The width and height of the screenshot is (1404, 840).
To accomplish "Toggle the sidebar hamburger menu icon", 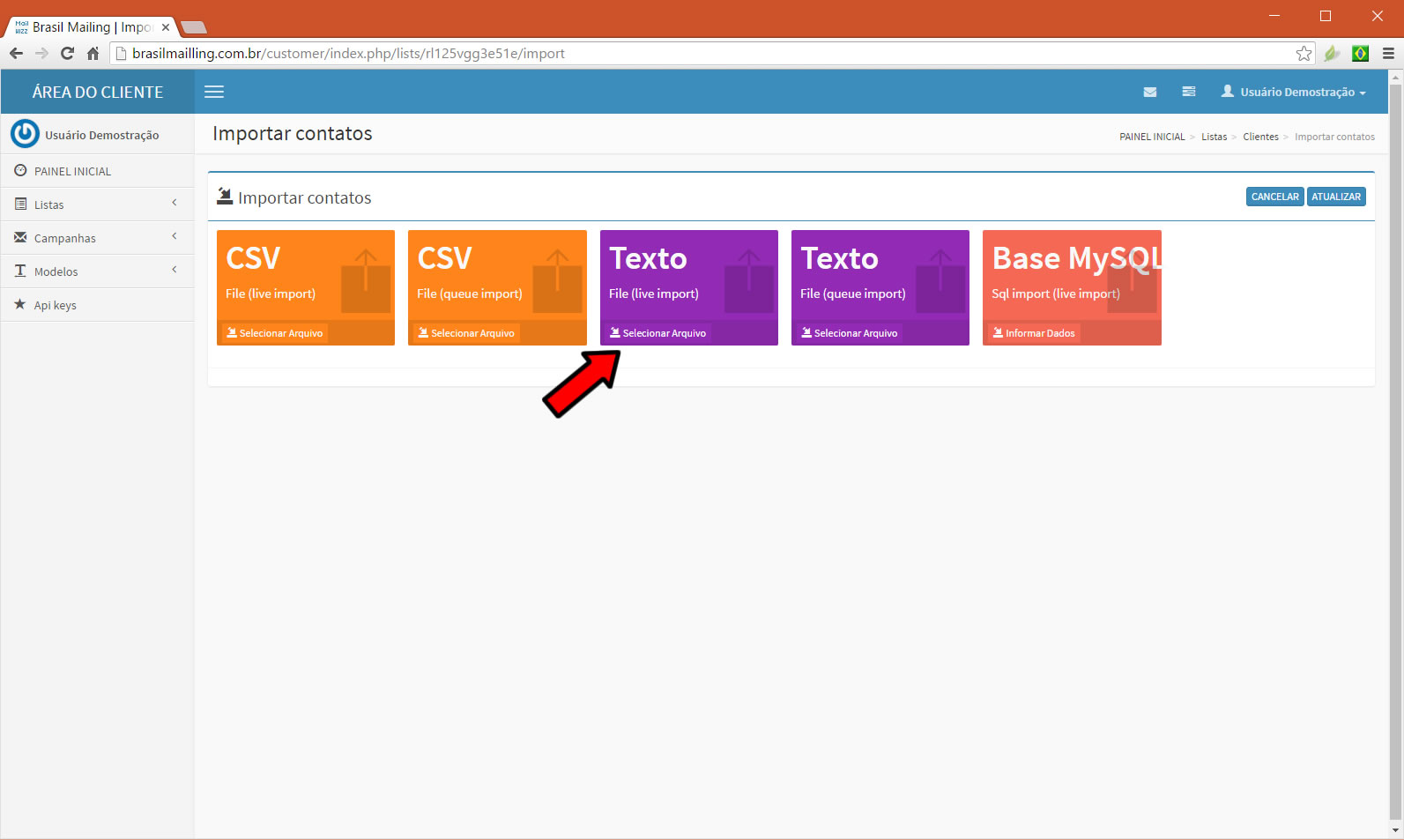I will 214,92.
